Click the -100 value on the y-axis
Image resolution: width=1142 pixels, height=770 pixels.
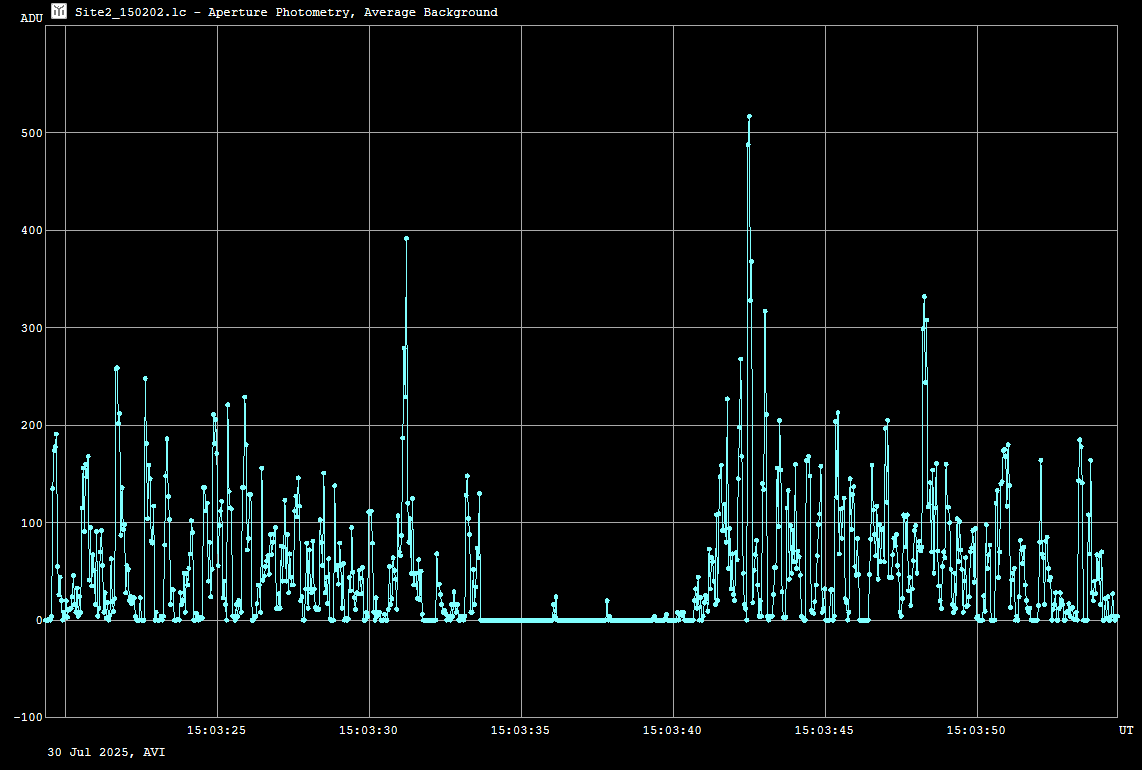point(28,717)
